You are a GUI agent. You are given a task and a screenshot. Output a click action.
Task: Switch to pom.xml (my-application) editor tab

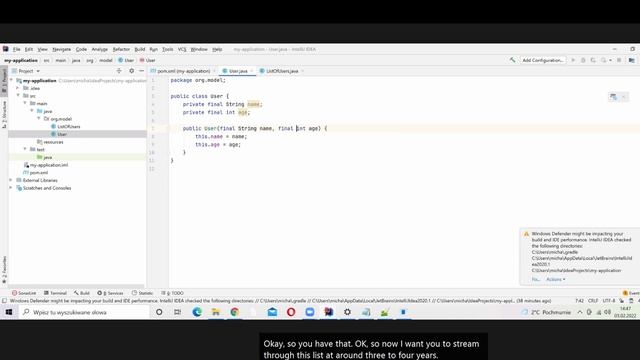click(x=183, y=71)
